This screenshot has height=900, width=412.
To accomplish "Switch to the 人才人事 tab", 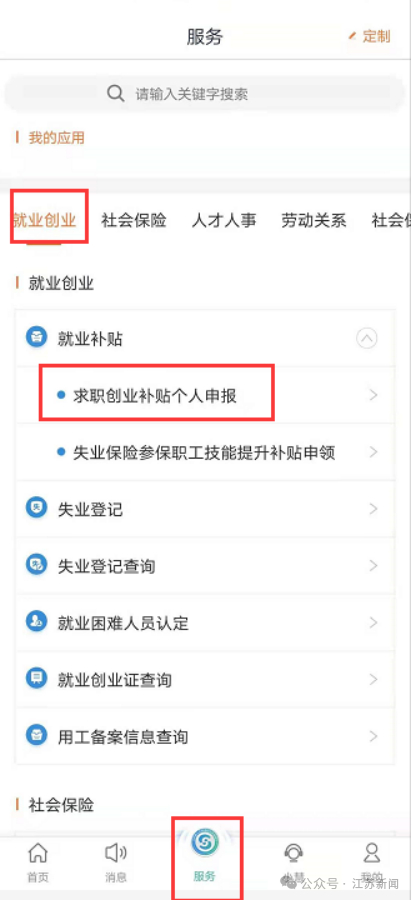I will pos(224,220).
